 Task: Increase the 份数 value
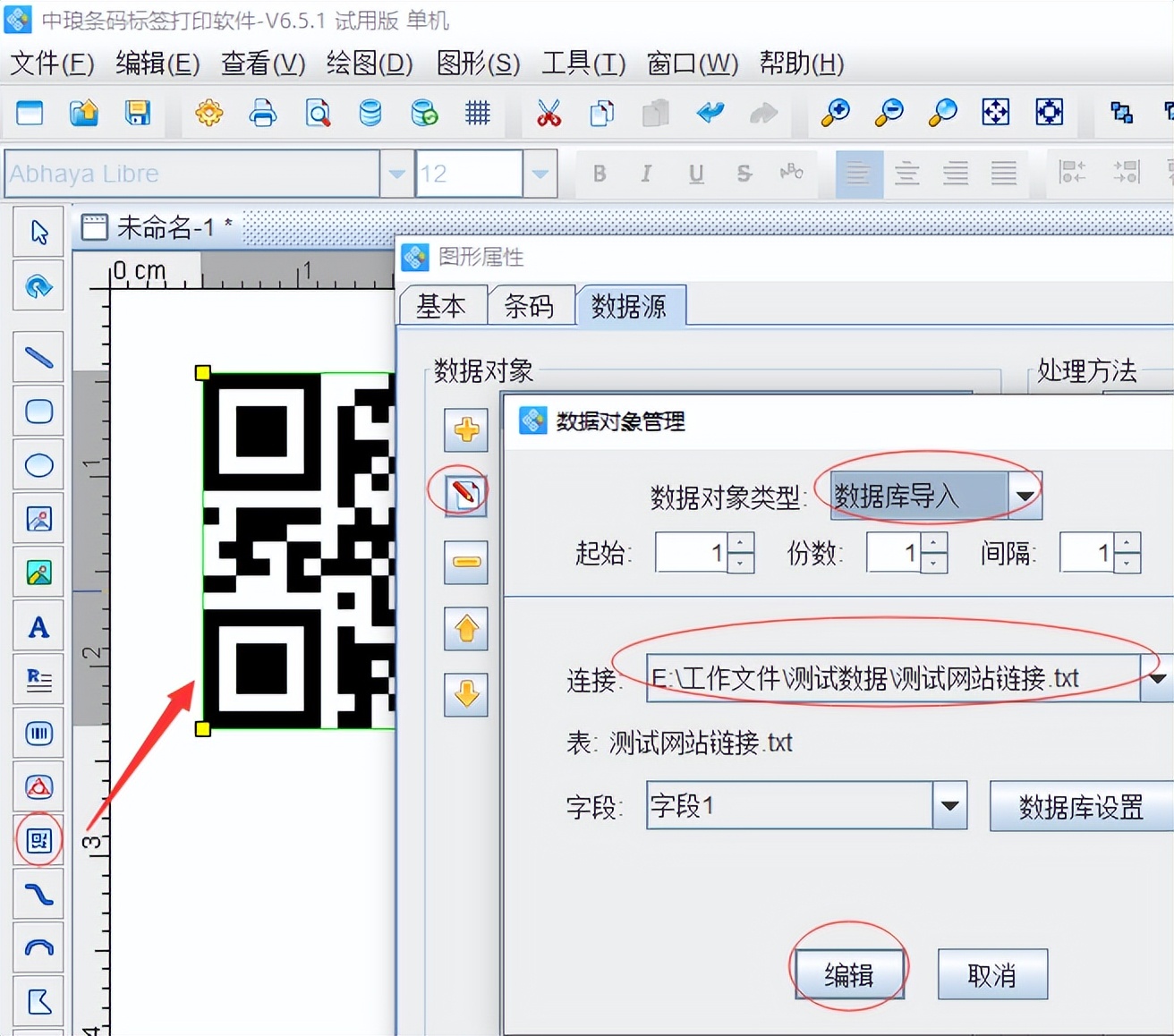(x=933, y=543)
